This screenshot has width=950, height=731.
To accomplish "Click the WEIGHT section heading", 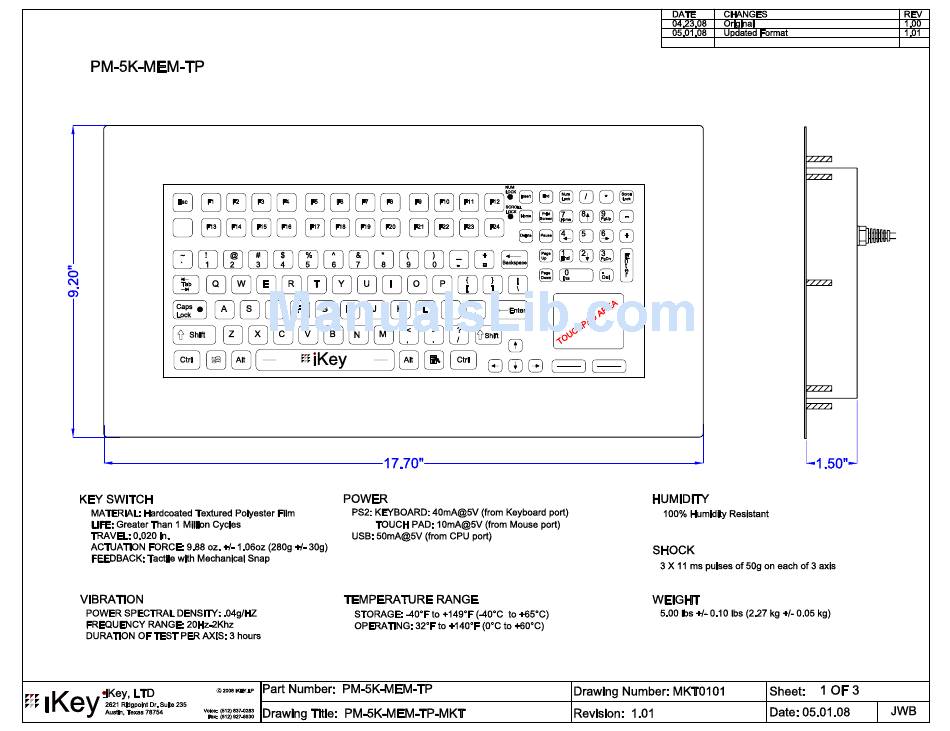I will (676, 600).
